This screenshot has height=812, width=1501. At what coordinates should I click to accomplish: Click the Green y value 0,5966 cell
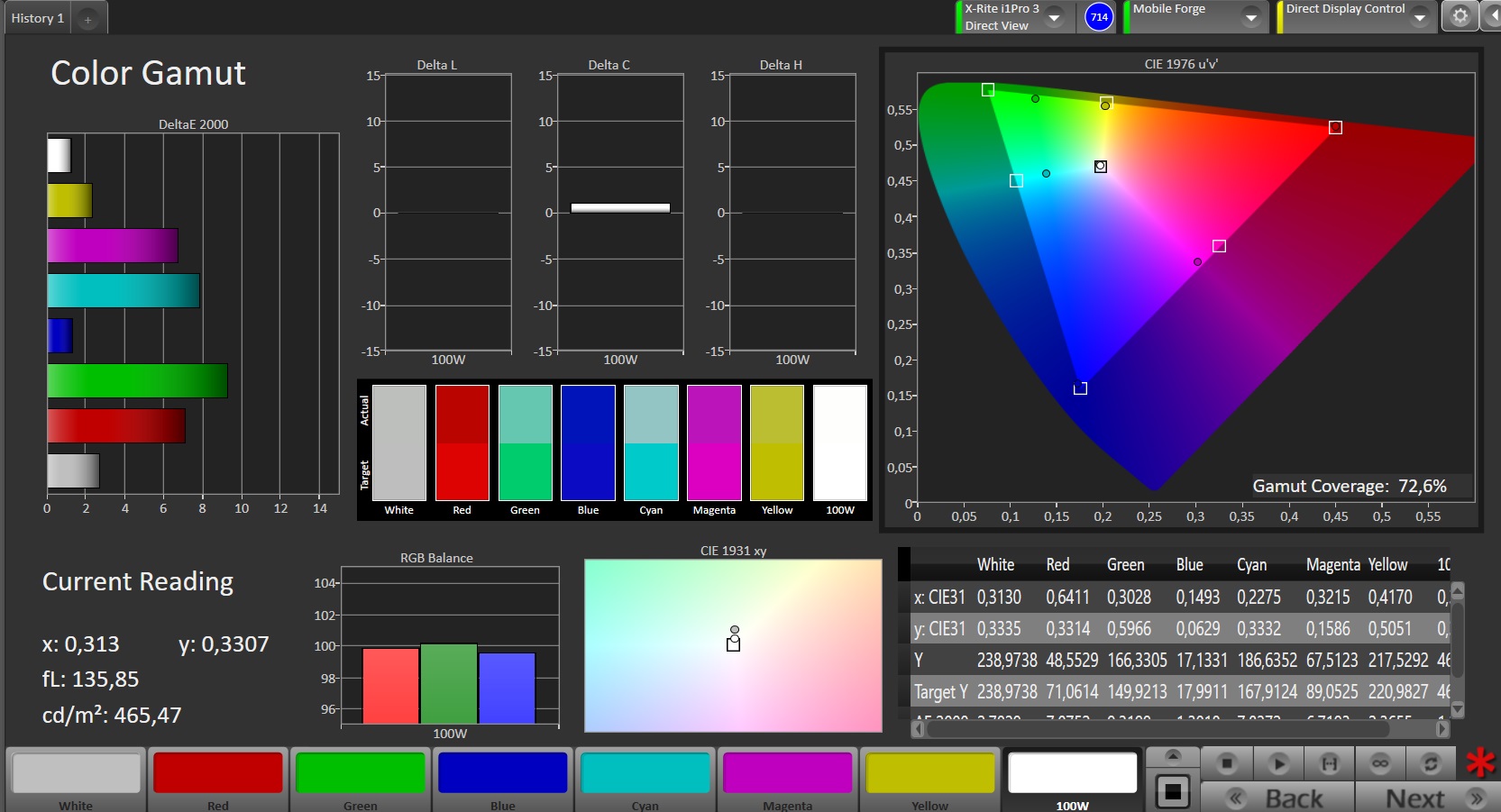1129,629
